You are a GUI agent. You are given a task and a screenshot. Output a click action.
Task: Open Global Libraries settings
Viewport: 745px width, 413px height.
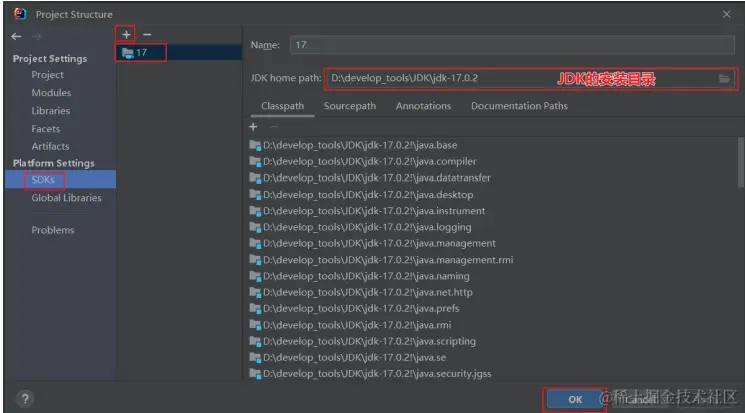pyautogui.click(x=67, y=198)
